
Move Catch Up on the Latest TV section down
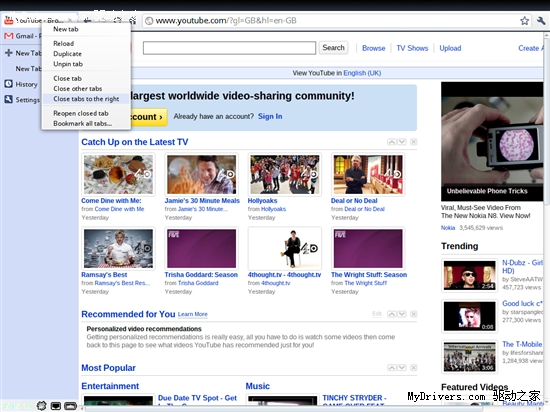(x=402, y=142)
